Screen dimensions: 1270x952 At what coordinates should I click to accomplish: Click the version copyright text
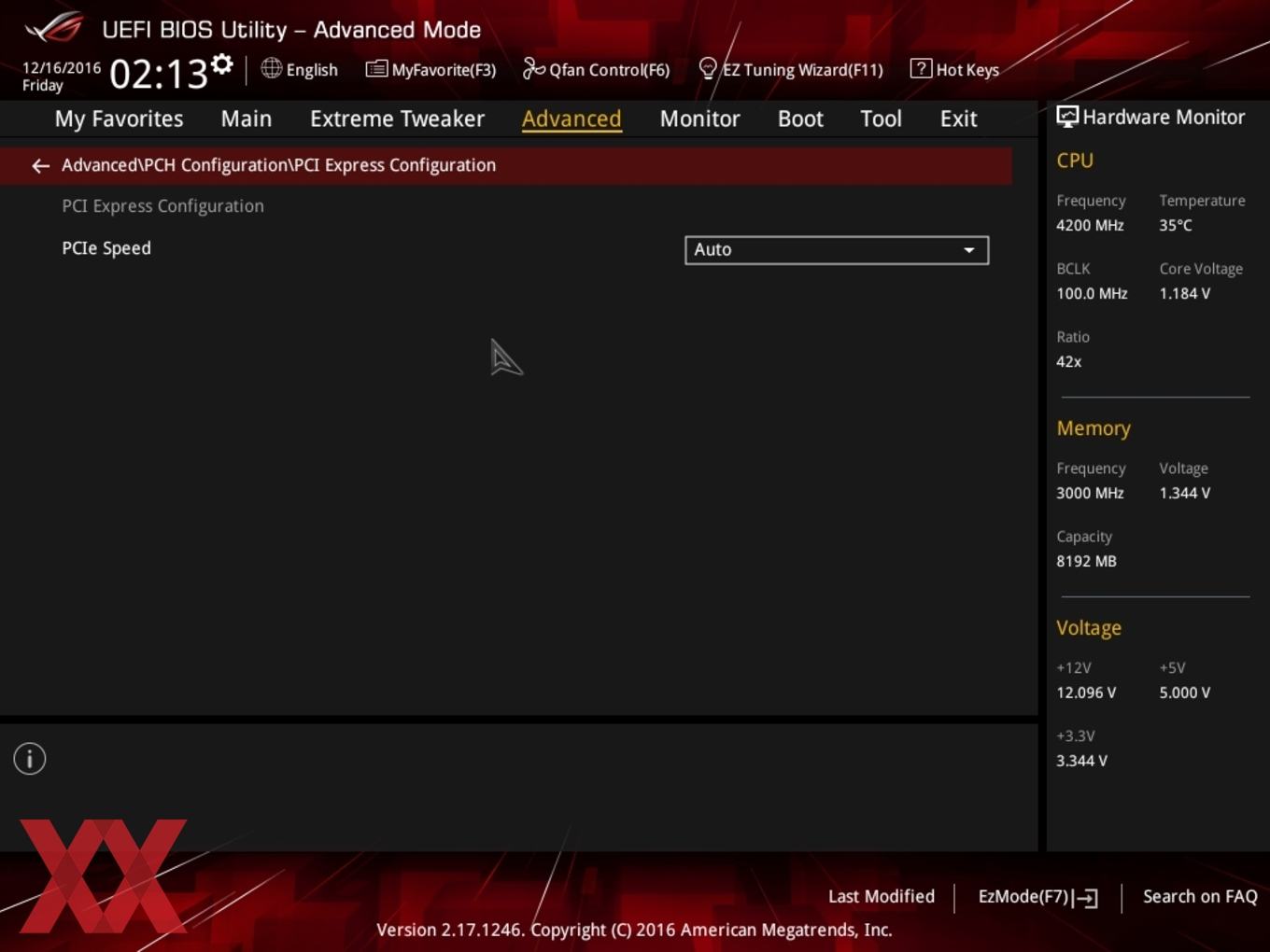(x=634, y=930)
